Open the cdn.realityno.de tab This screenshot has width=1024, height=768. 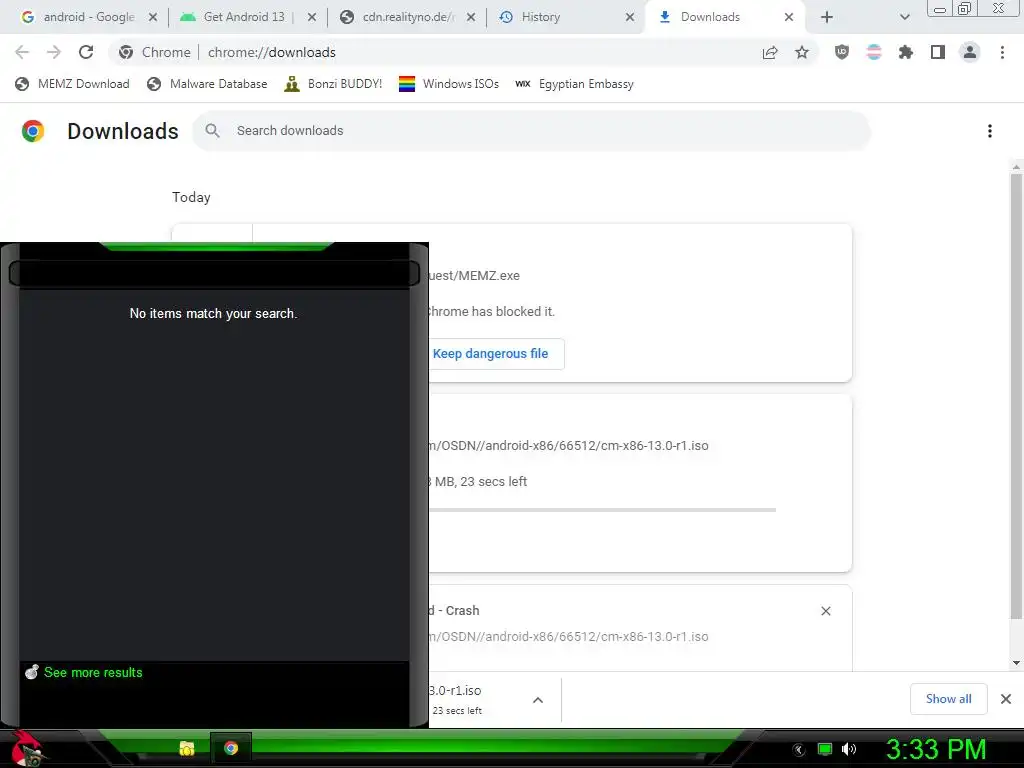point(407,17)
